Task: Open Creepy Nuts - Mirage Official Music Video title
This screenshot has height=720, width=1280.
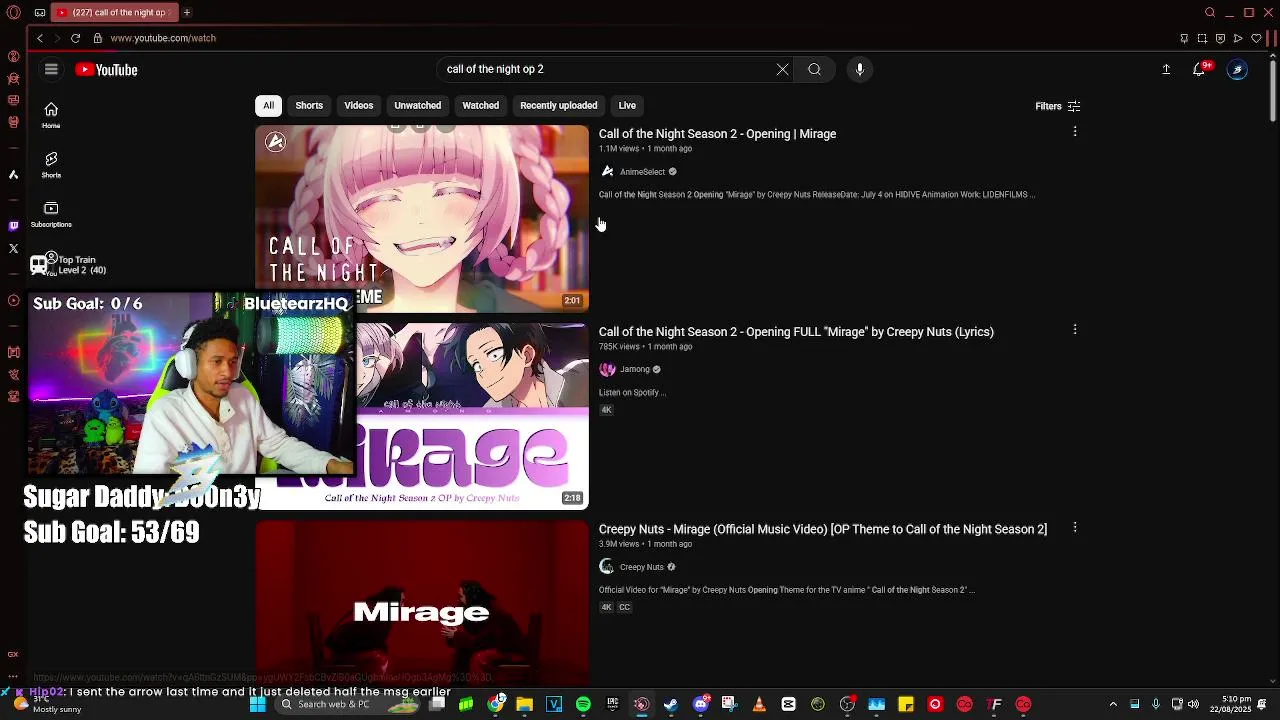Action: tap(823, 529)
